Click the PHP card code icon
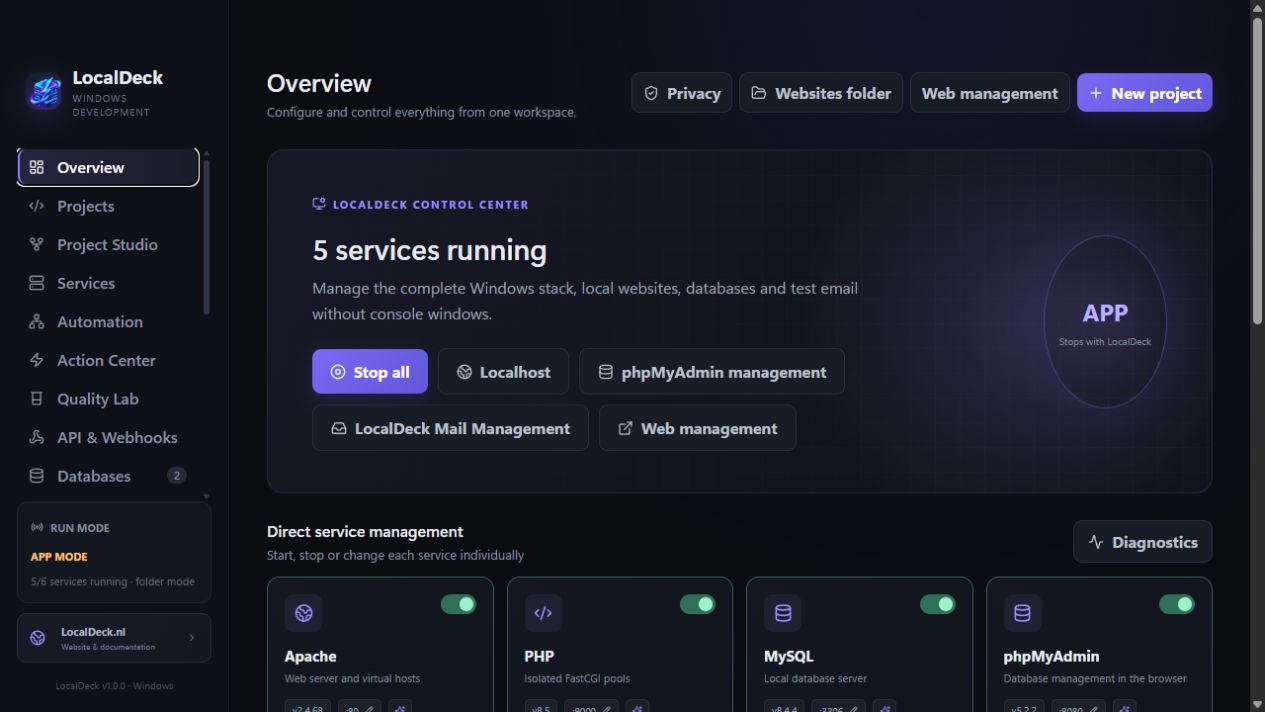The height and width of the screenshot is (712, 1265). coord(543,613)
